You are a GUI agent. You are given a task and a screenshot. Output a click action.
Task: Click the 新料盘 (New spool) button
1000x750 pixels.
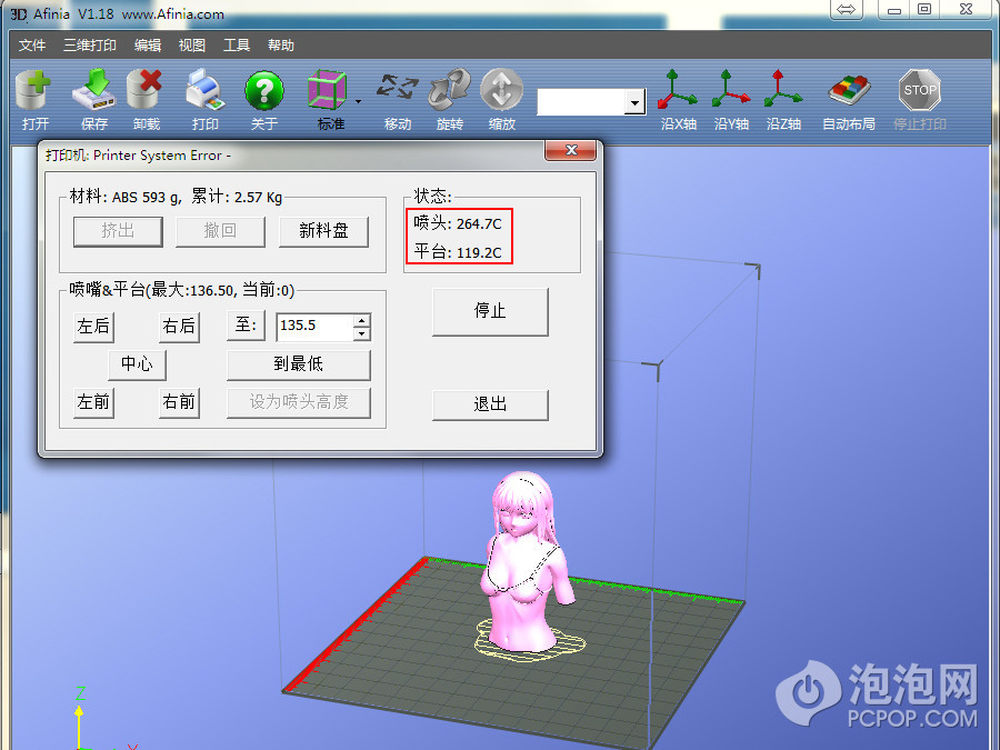click(x=324, y=232)
